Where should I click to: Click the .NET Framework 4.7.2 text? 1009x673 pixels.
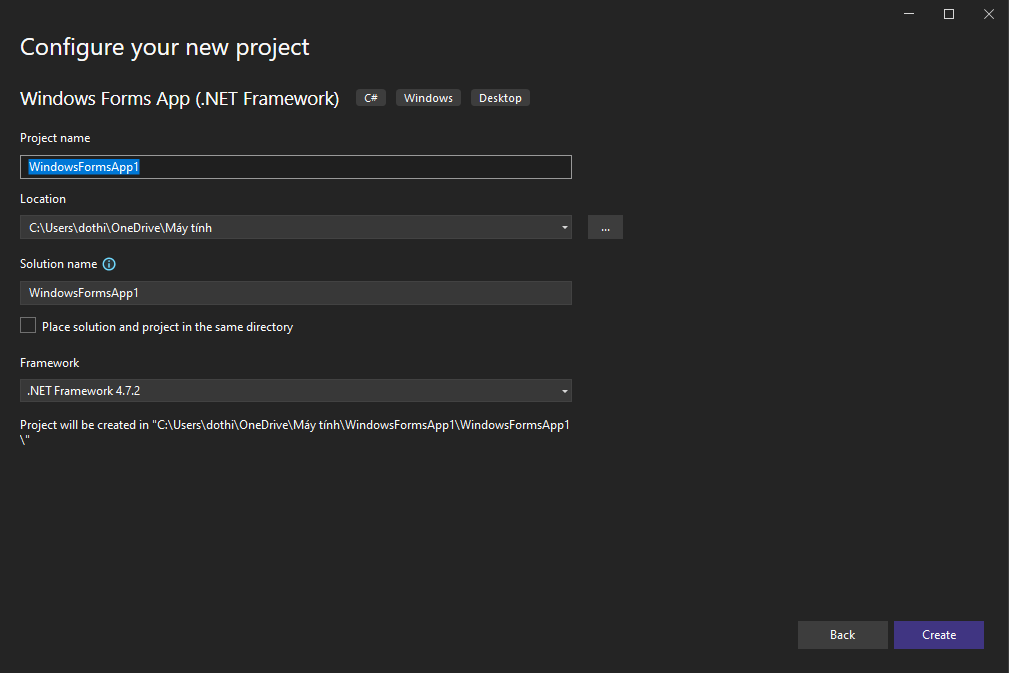84,391
